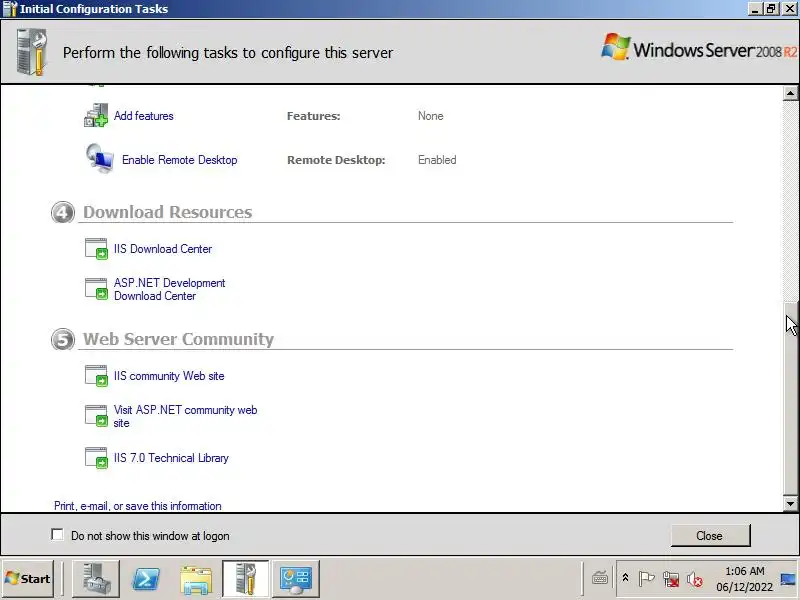The height and width of the screenshot is (600, 800).
Task: Open IIS Download Center link
Action: pos(163,249)
